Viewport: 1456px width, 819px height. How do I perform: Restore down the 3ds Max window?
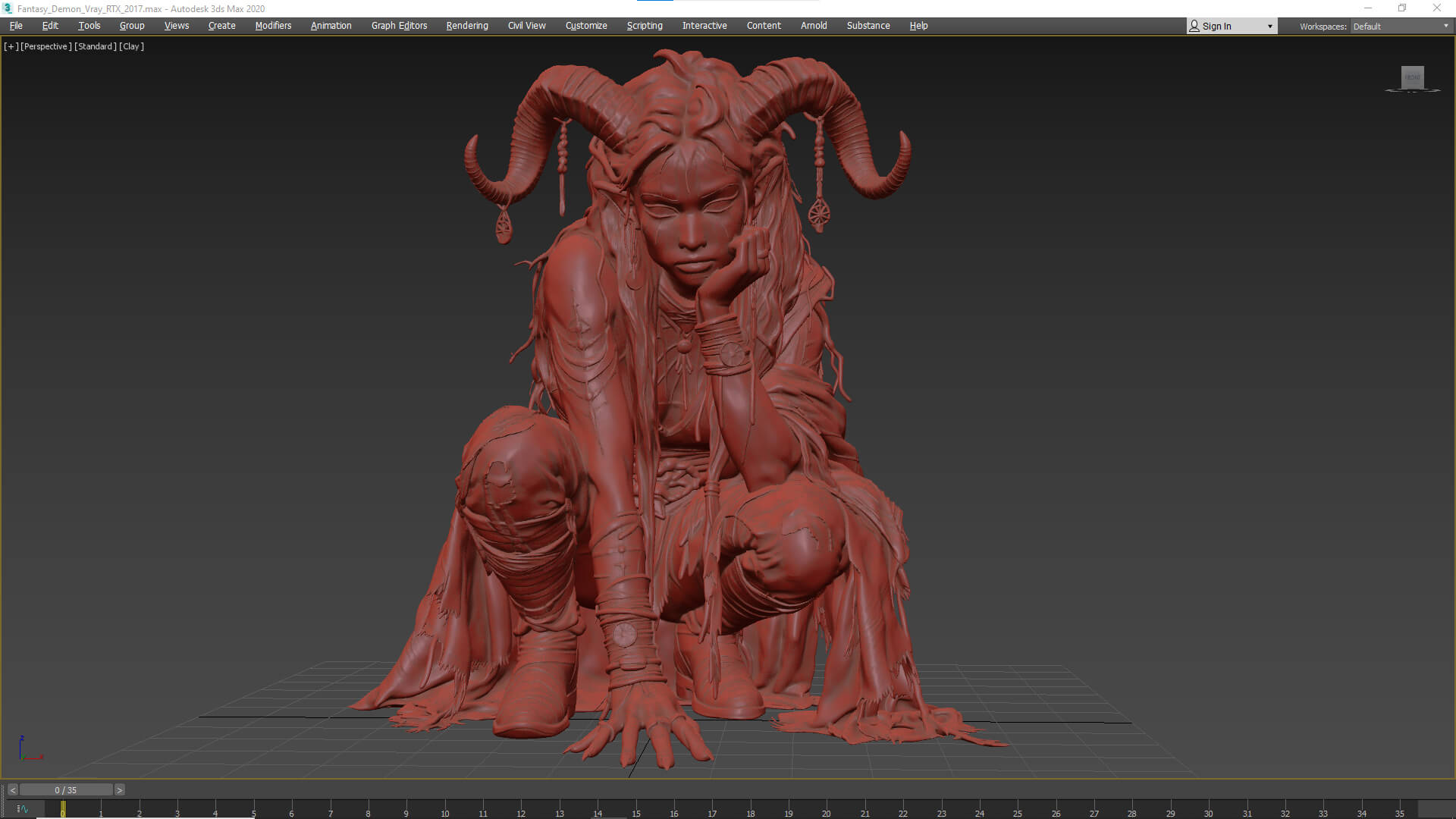pyautogui.click(x=1402, y=8)
